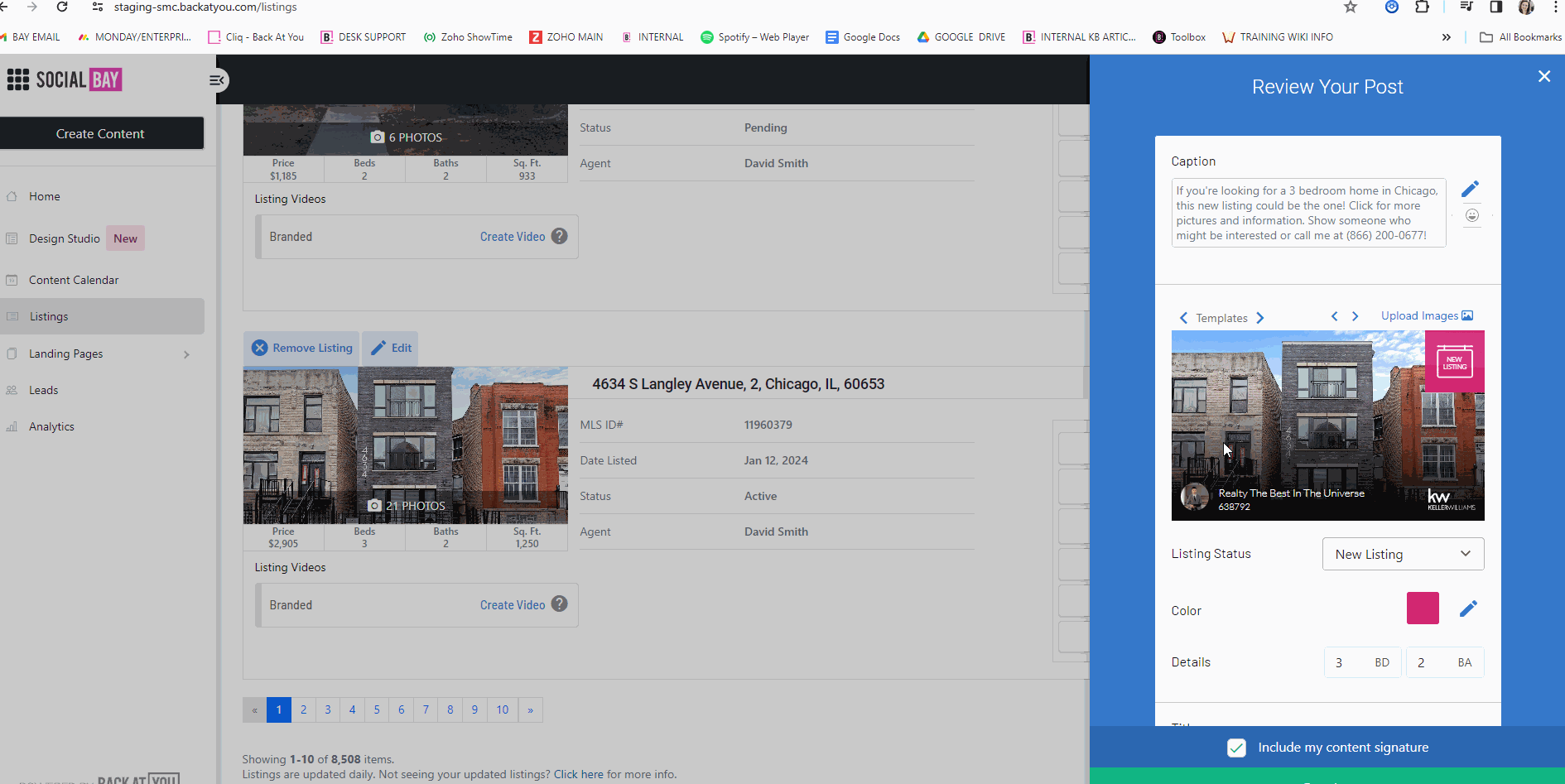
Task: Click Upload Images link
Action: coord(1427,315)
